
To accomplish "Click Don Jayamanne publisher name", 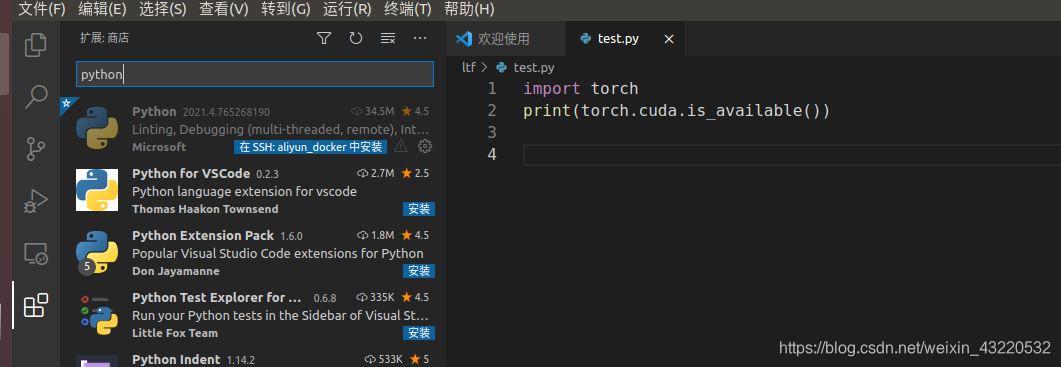I will click(x=176, y=271).
